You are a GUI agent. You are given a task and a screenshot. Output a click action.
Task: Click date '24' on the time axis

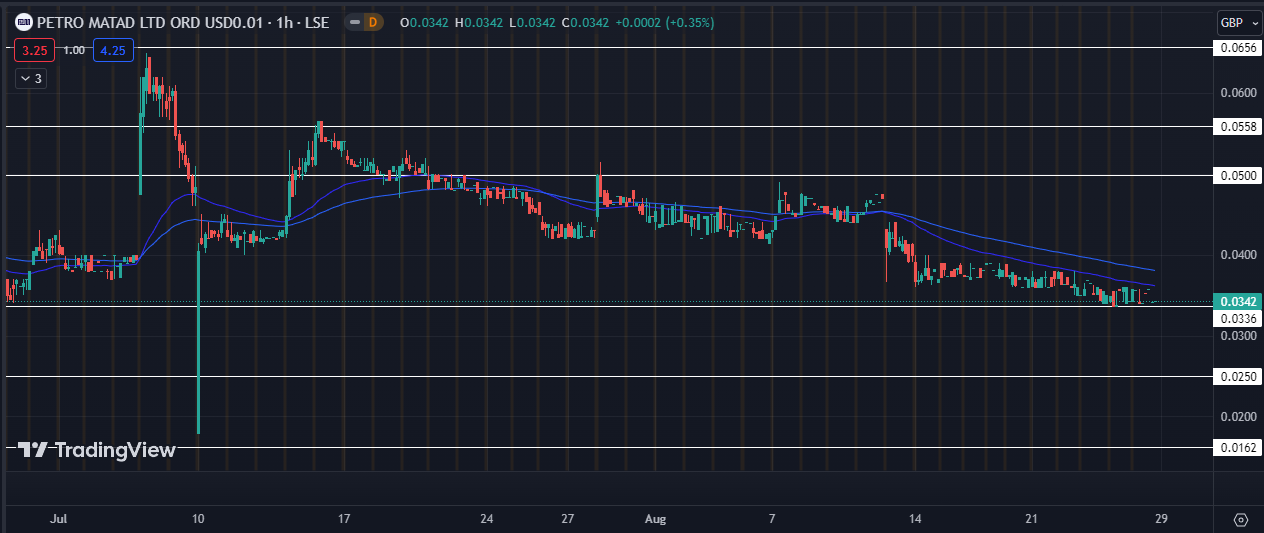(487, 519)
